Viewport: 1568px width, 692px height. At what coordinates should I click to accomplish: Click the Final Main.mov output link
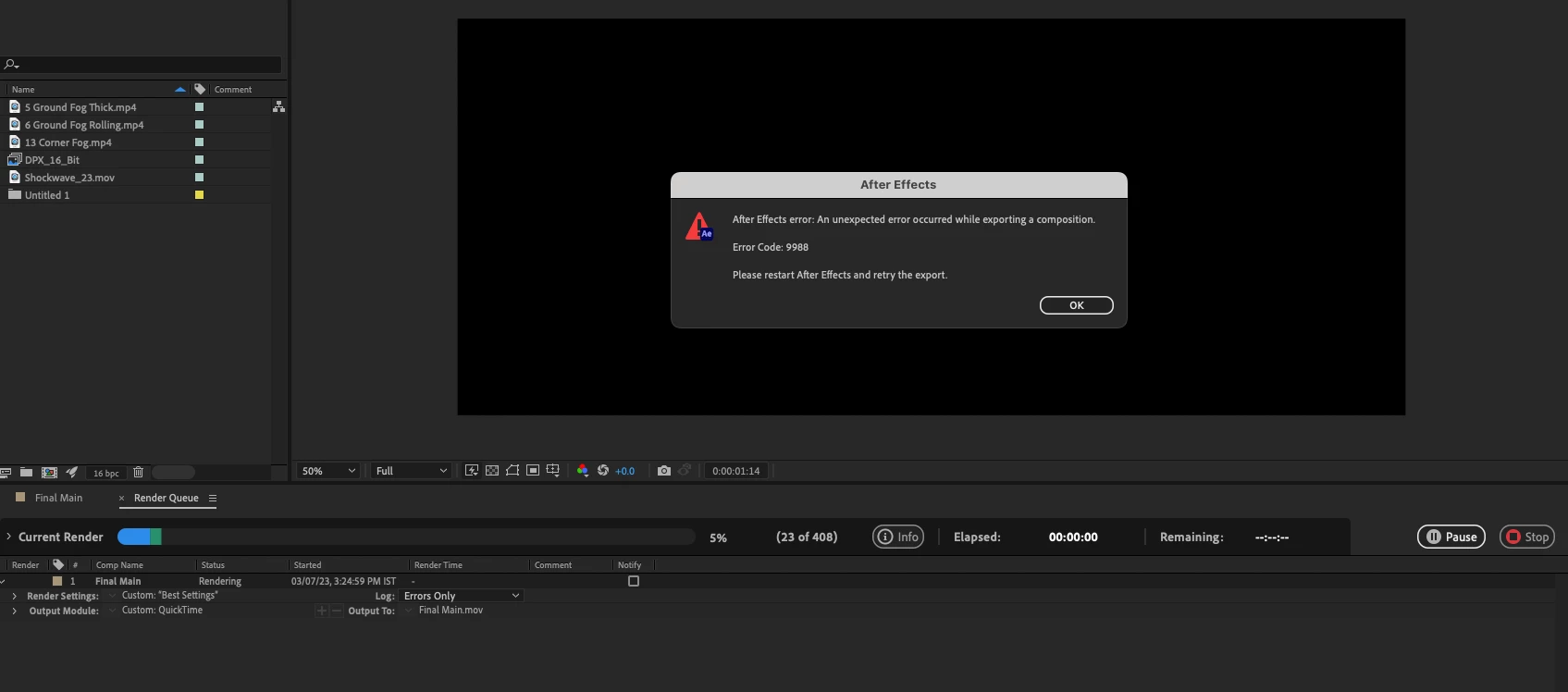[451, 611]
